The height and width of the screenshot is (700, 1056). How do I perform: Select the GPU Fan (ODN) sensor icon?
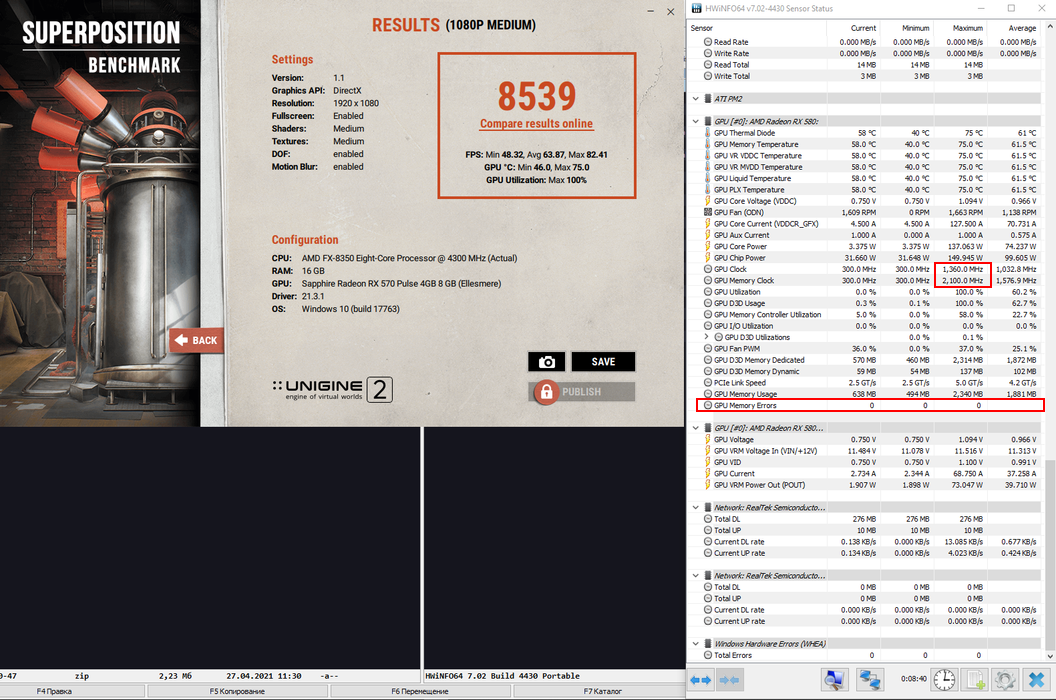click(708, 212)
